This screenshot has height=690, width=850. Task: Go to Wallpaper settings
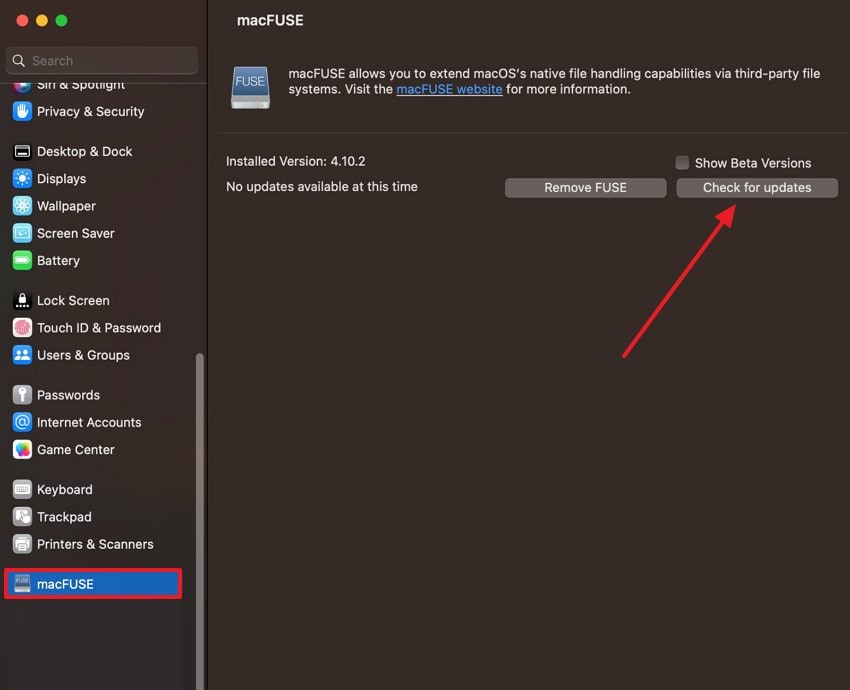(66, 206)
